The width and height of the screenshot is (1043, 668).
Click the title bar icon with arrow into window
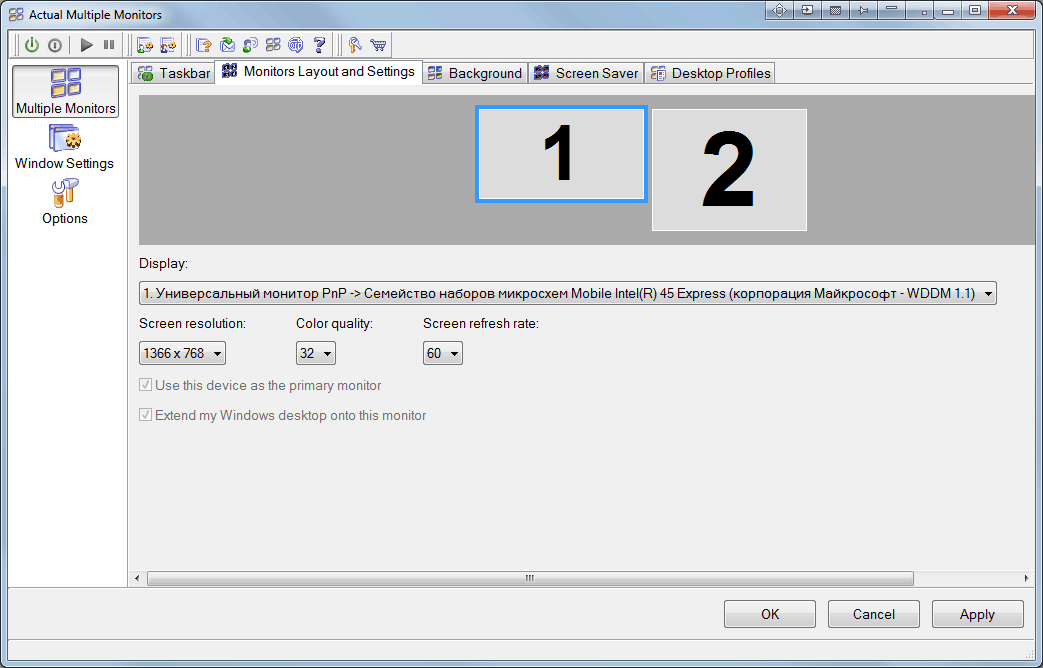coord(807,10)
